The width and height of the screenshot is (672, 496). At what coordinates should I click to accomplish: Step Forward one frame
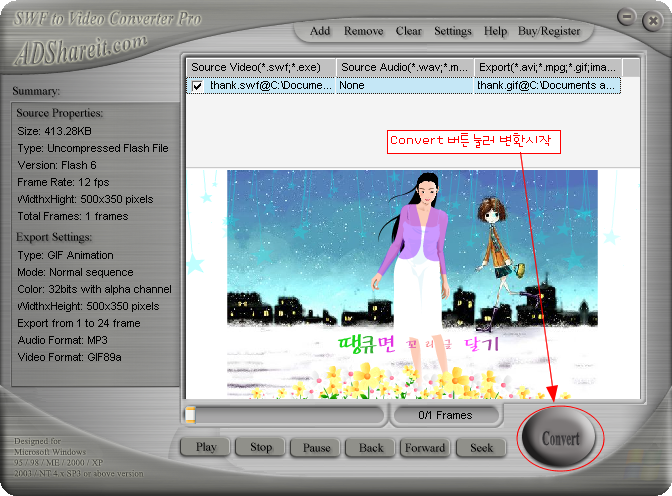(x=425, y=448)
